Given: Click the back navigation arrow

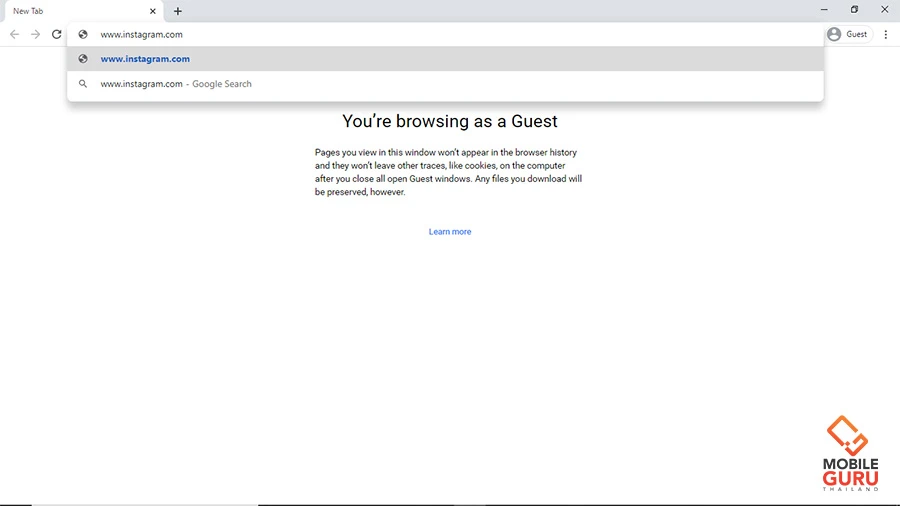Looking at the screenshot, I should point(14,34).
